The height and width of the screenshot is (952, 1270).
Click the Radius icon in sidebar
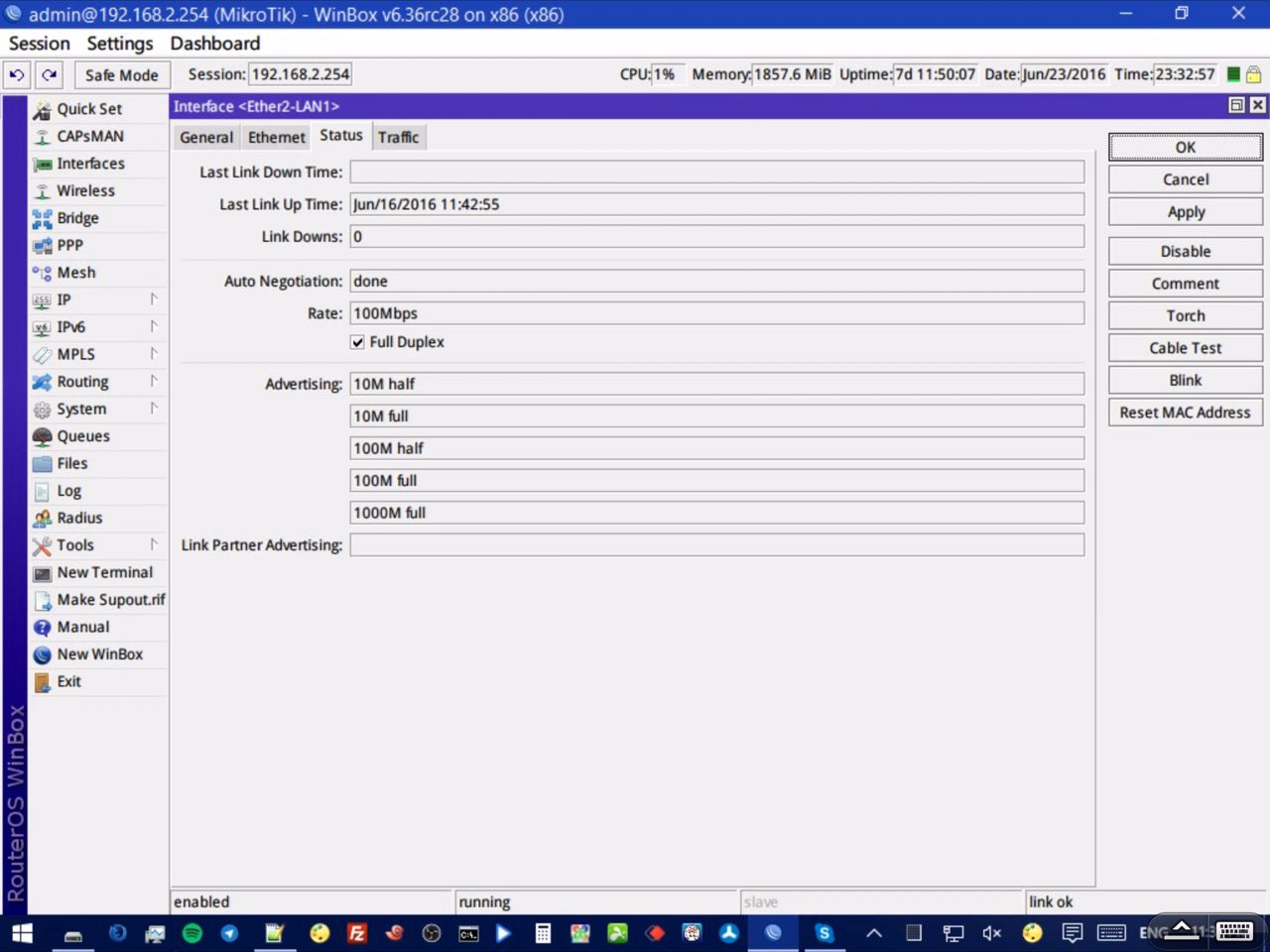(42, 519)
